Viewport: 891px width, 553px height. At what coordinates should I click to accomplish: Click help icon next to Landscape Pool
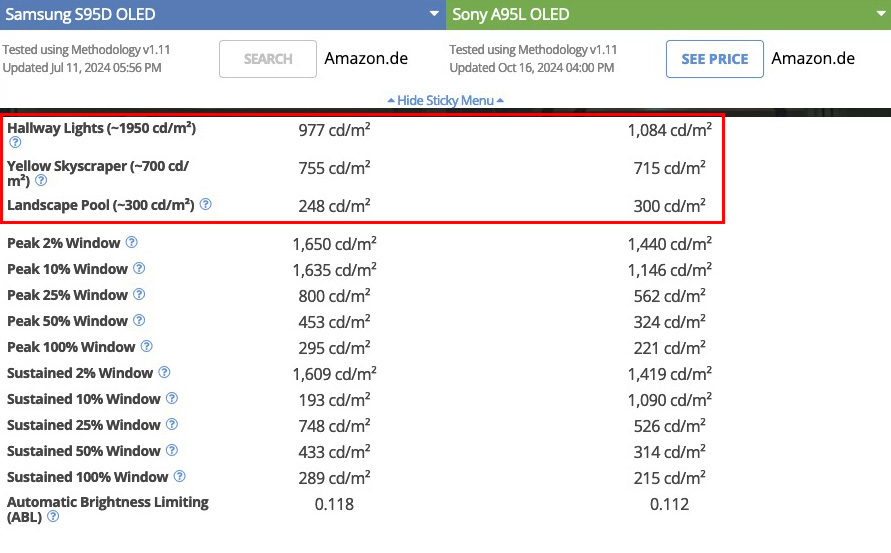(x=205, y=204)
